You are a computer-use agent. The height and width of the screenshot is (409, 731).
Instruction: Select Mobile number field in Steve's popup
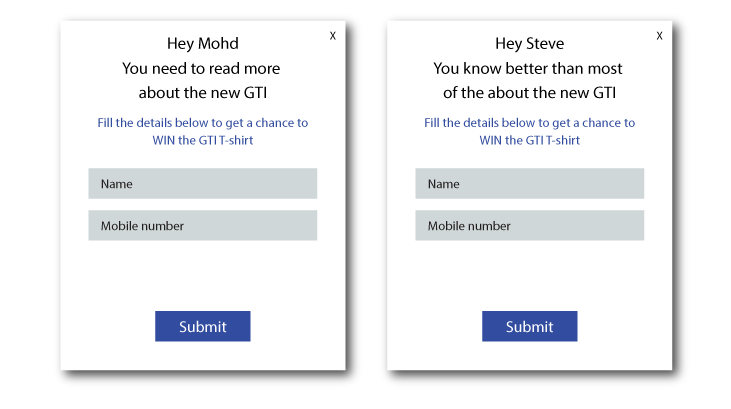[529, 226]
